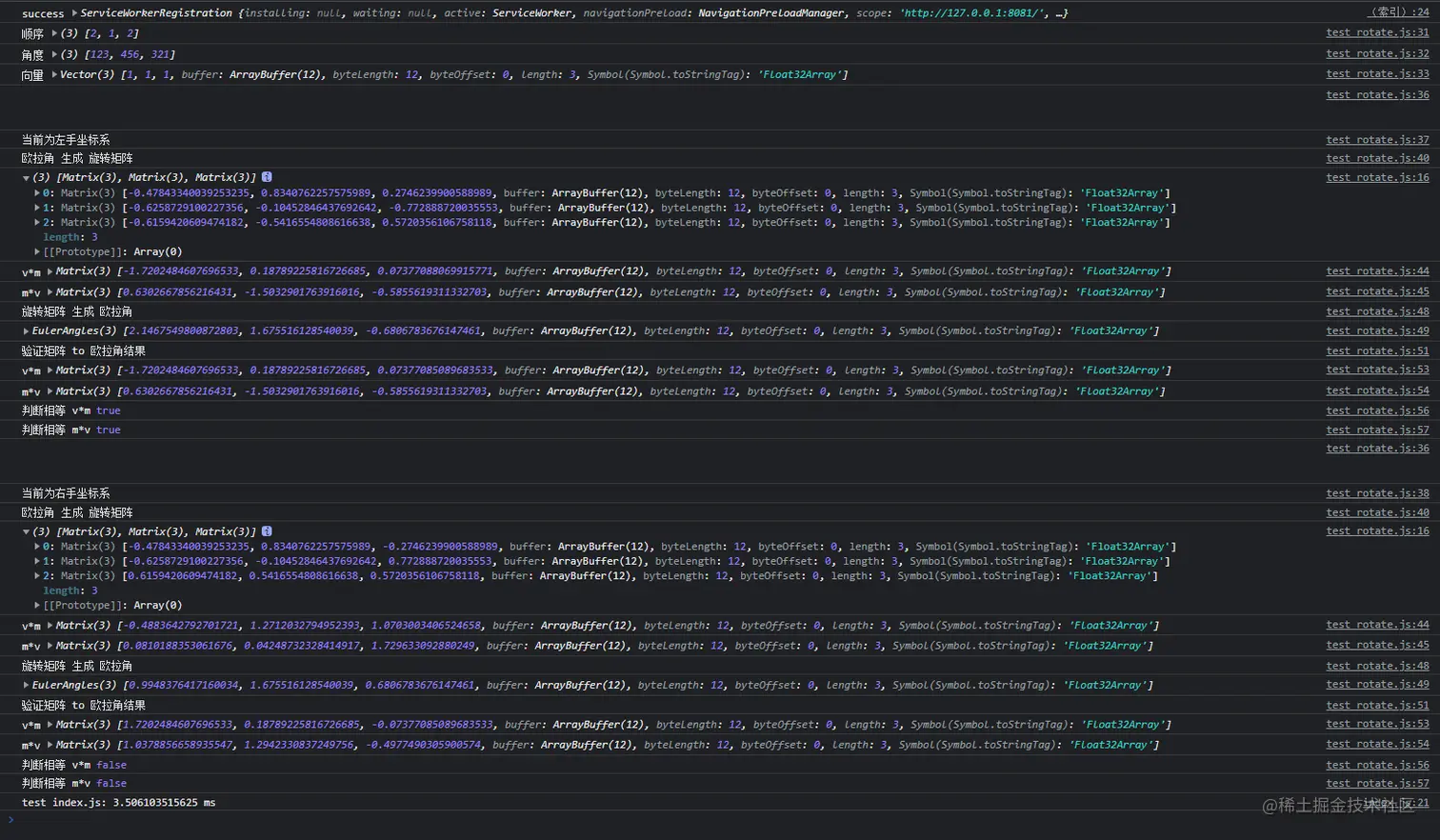Expand the 角度 array [123, 456, 321]

click(x=54, y=54)
